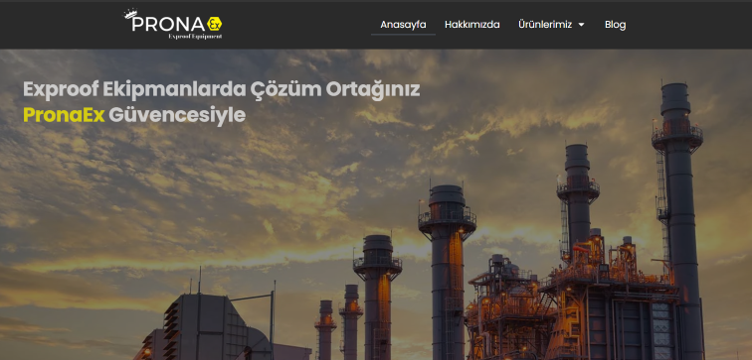This screenshot has width=752, height=360.
Task: Open Ürünlerimiz menu item
Action: click(545, 24)
